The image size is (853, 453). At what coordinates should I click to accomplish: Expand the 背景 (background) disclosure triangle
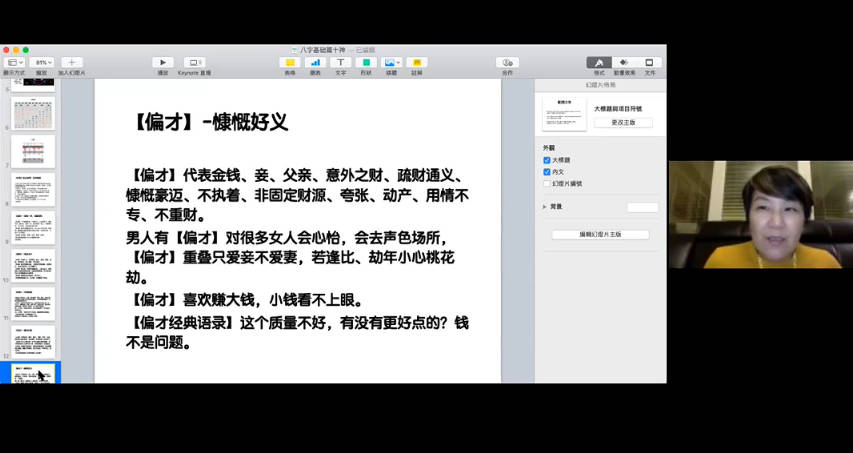pyautogui.click(x=545, y=207)
